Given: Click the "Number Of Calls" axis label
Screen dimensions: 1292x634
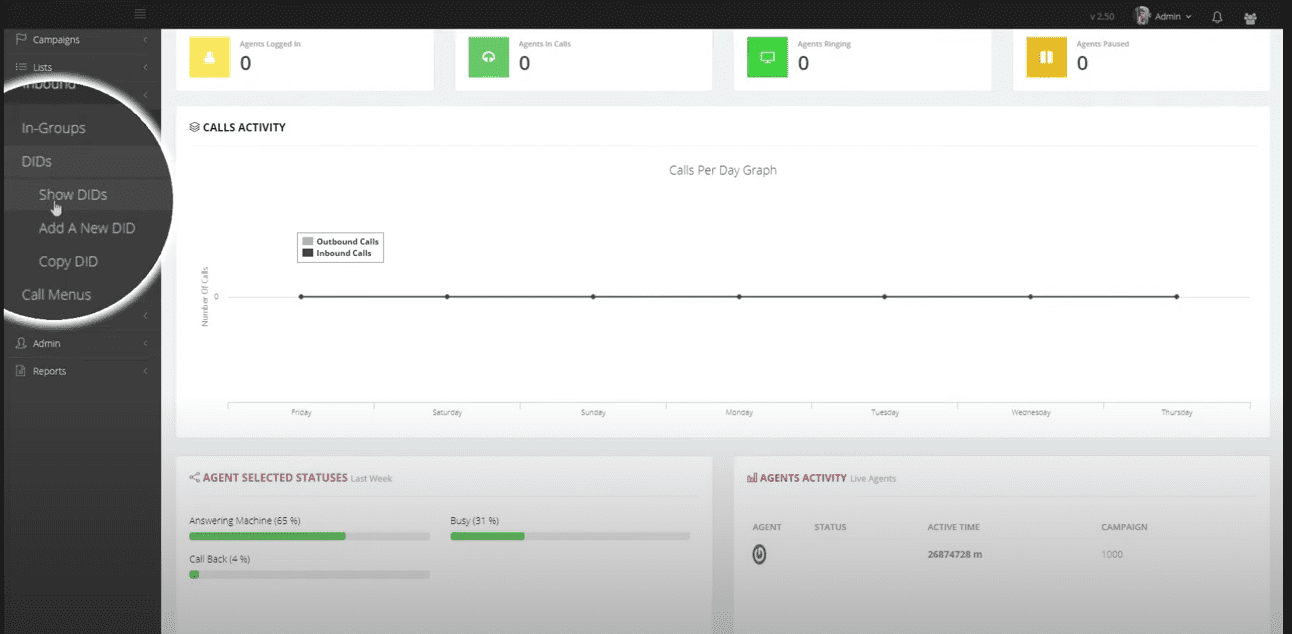Looking at the screenshot, I should coord(206,297).
